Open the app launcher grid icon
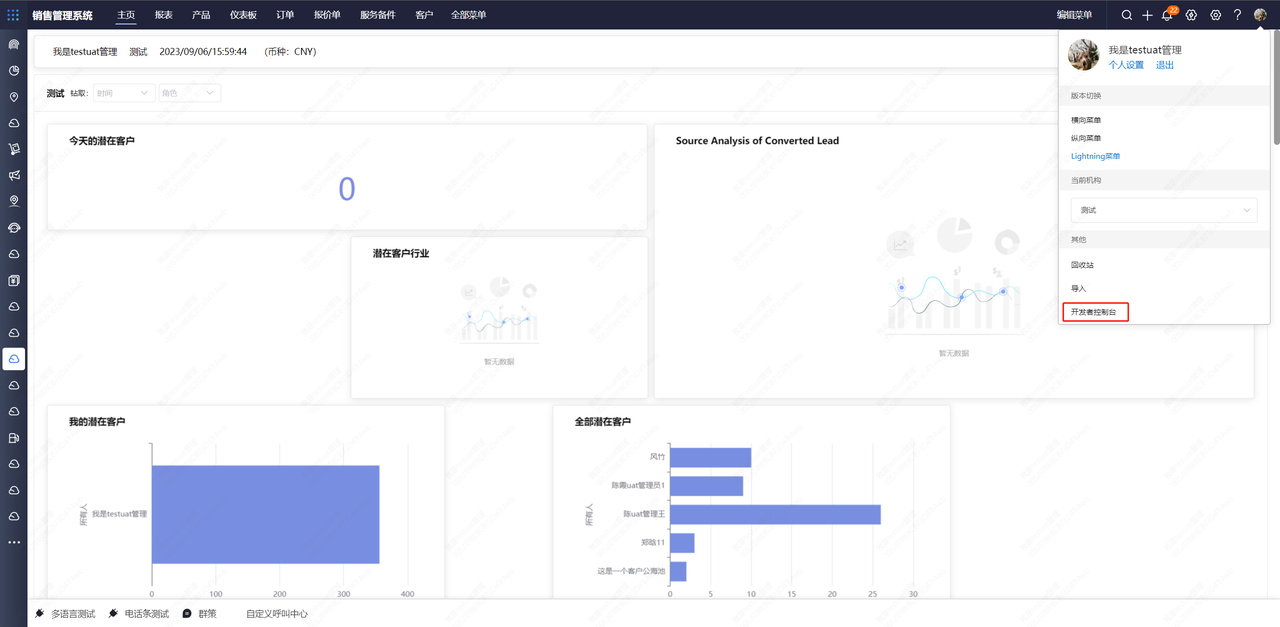Screen dimensions: 1280x627 [13, 15]
